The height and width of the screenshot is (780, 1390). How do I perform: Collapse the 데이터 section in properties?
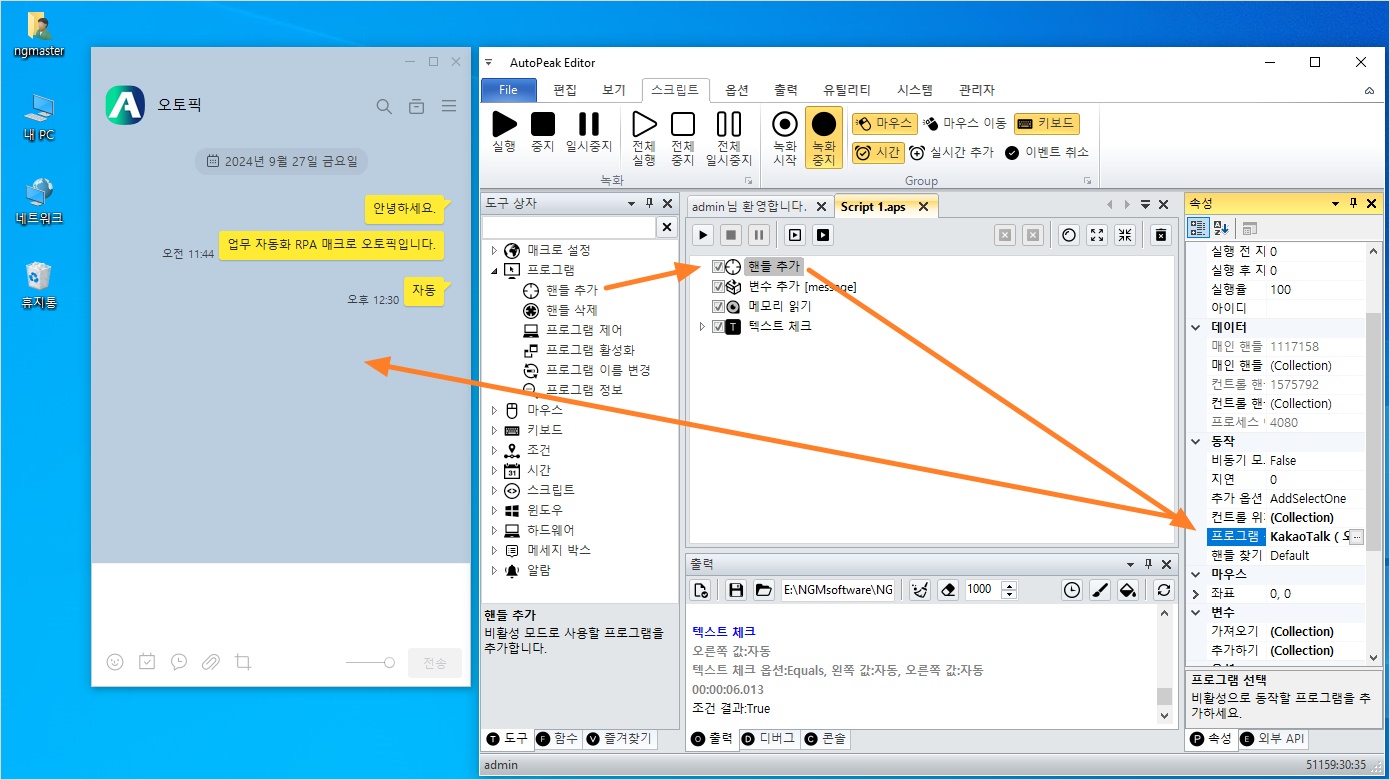1196,327
